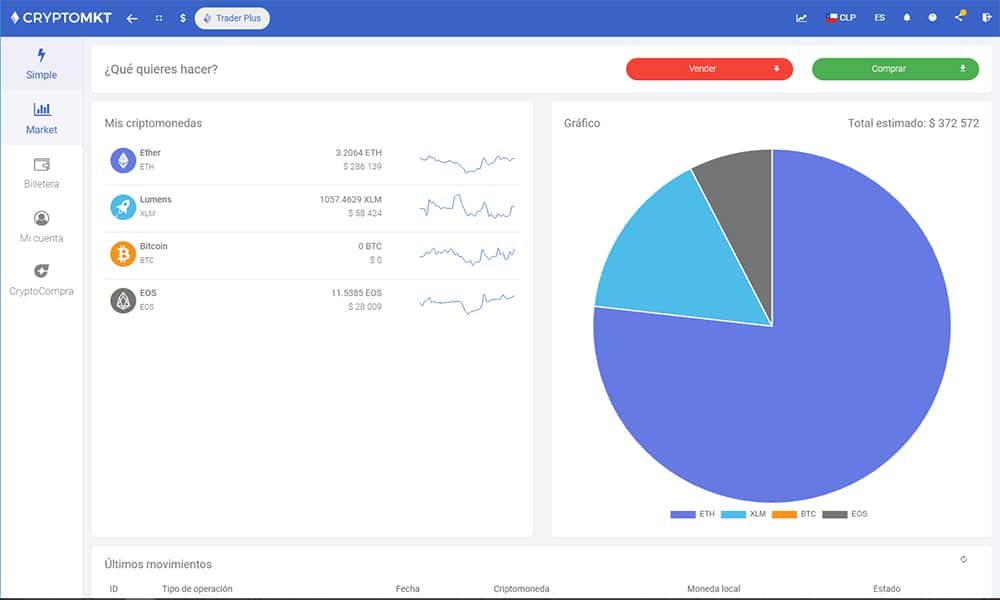Open Trader Plus mode
Image resolution: width=1000 pixels, height=600 pixels.
pyautogui.click(x=232, y=18)
